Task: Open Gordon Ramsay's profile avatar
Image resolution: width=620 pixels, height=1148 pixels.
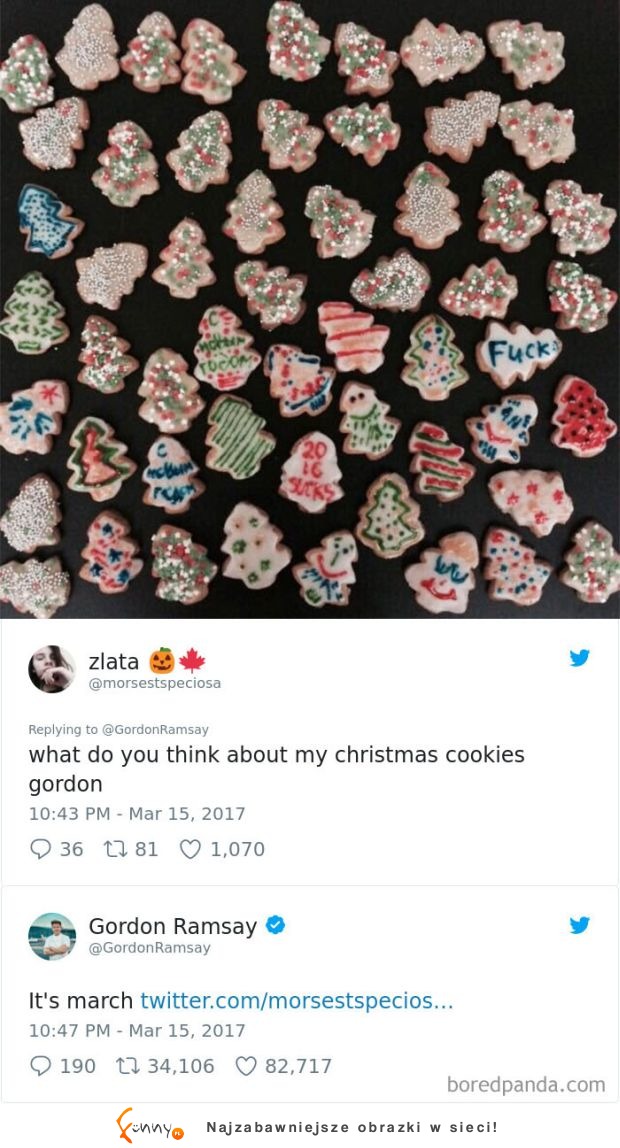Action: (x=52, y=936)
